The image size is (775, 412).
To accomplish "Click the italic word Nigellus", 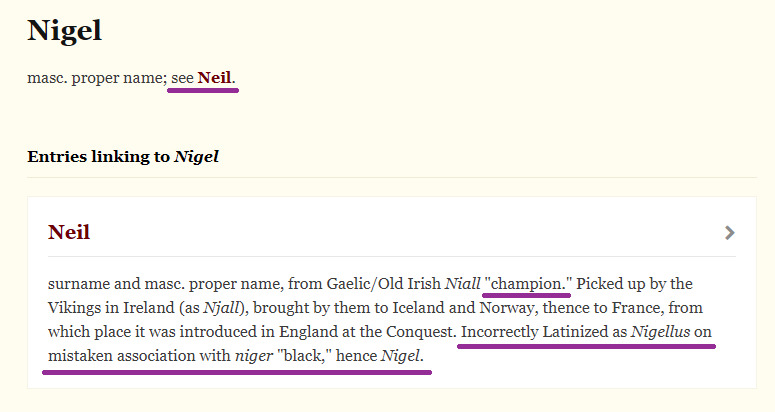I will coord(660,332).
